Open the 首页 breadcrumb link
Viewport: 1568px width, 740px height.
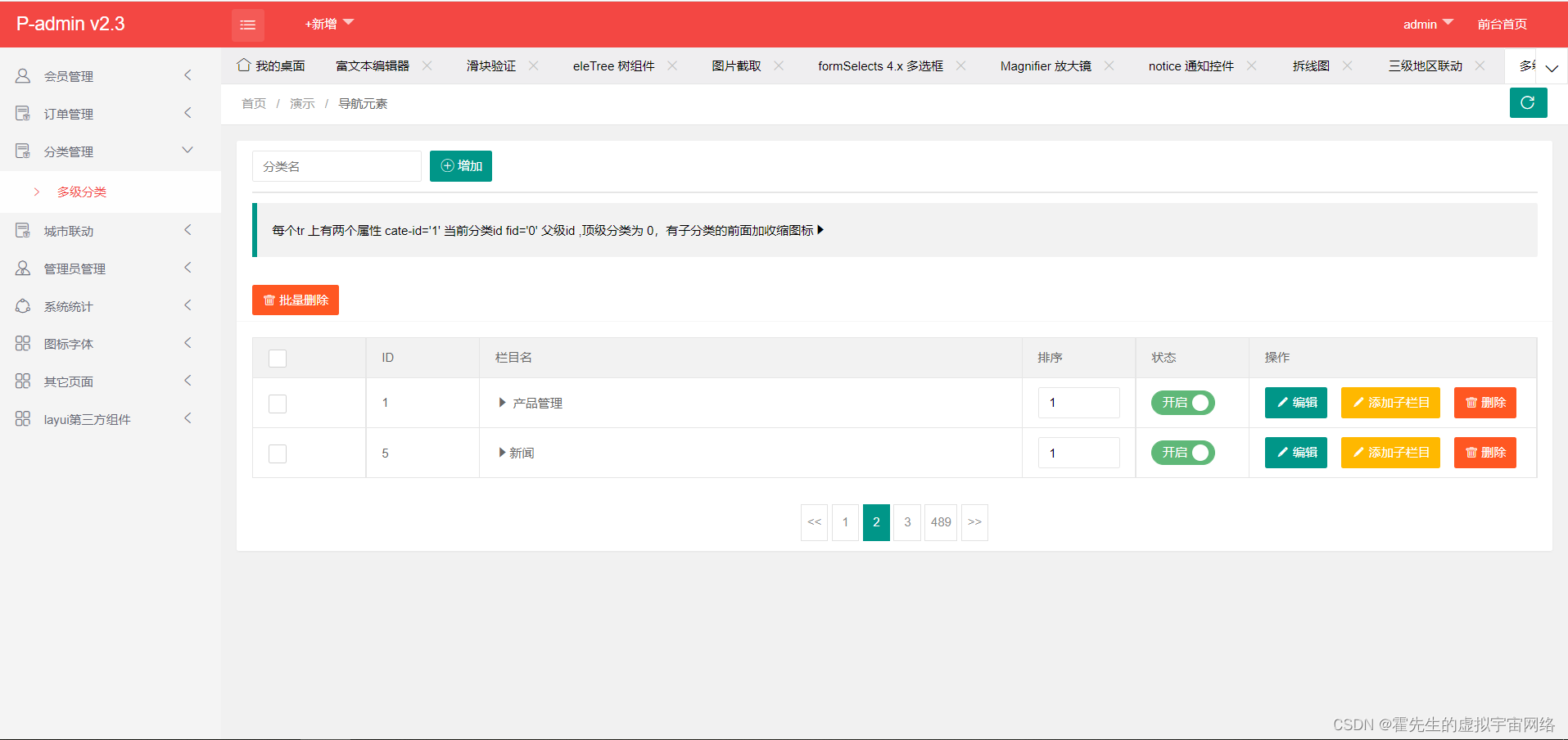[x=253, y=103]
